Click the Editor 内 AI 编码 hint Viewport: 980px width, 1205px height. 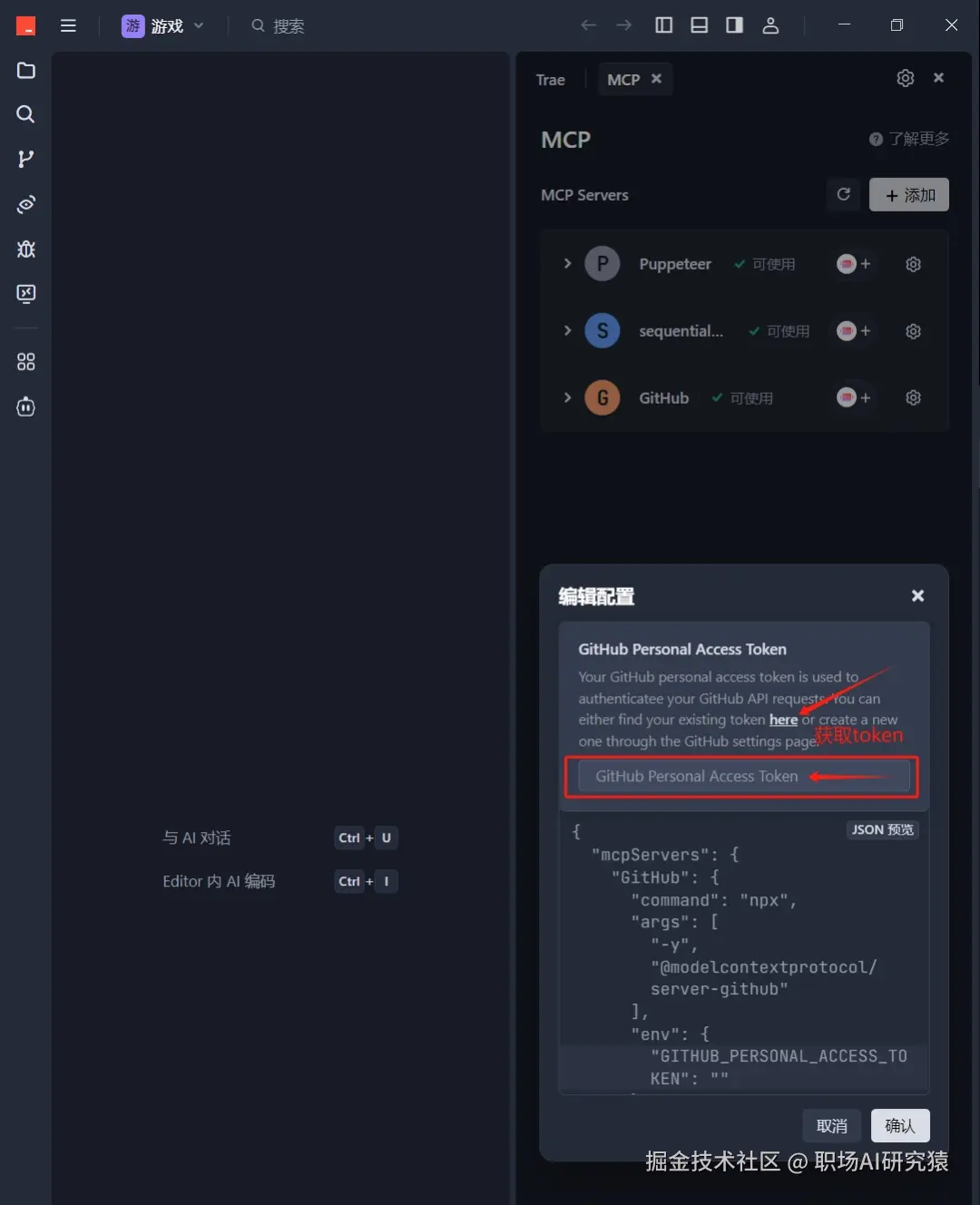[219, 881]
